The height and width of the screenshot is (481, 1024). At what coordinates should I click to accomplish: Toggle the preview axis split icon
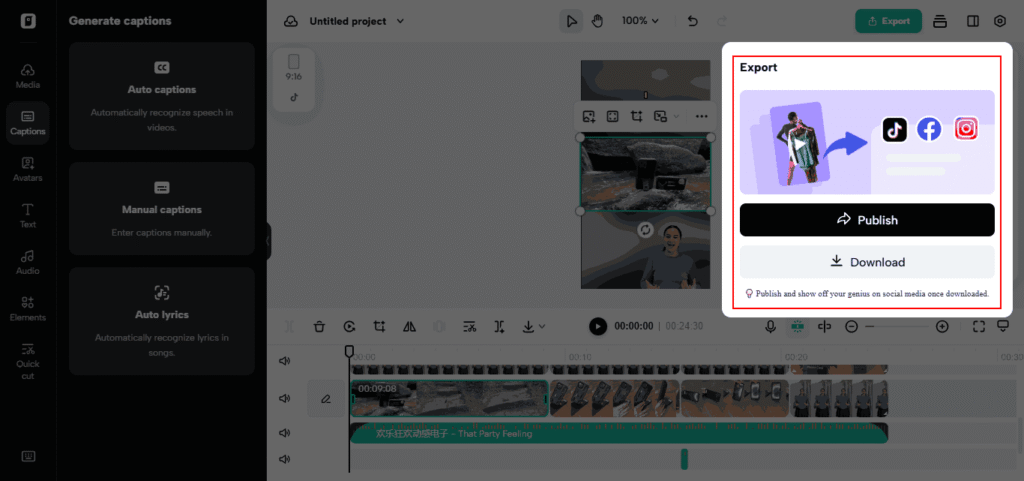[x=824, y=326]
